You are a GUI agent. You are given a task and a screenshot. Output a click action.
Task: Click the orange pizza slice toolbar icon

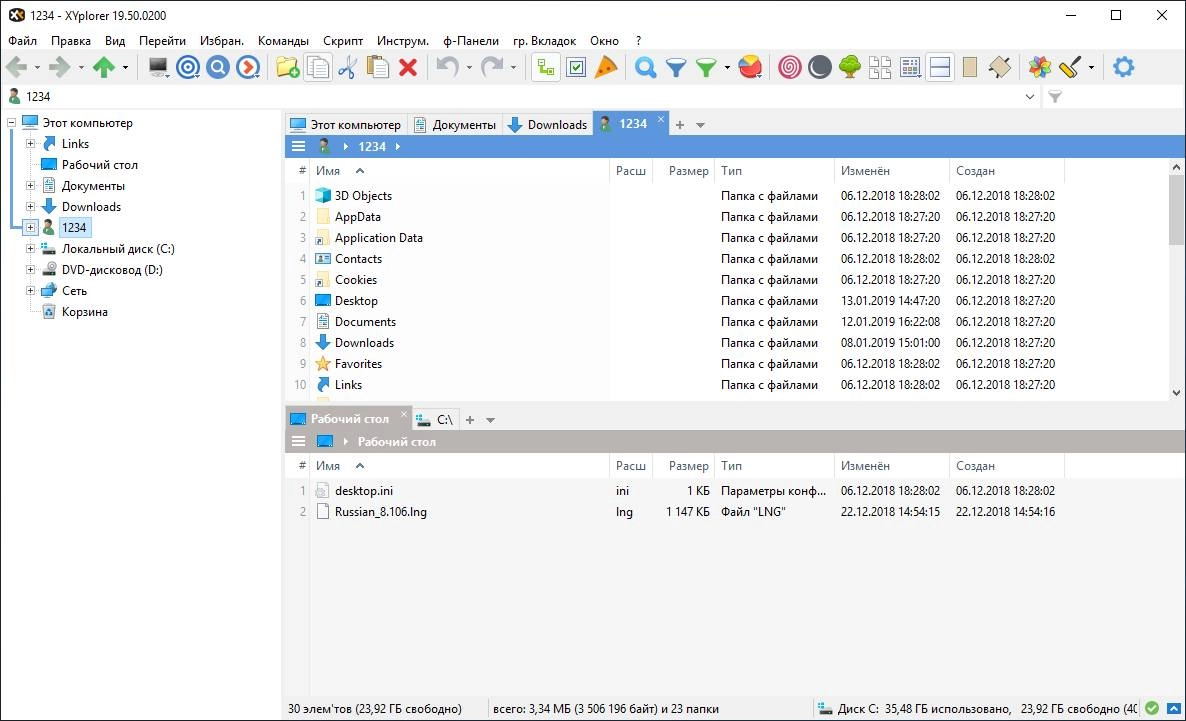tap(606, 67)
